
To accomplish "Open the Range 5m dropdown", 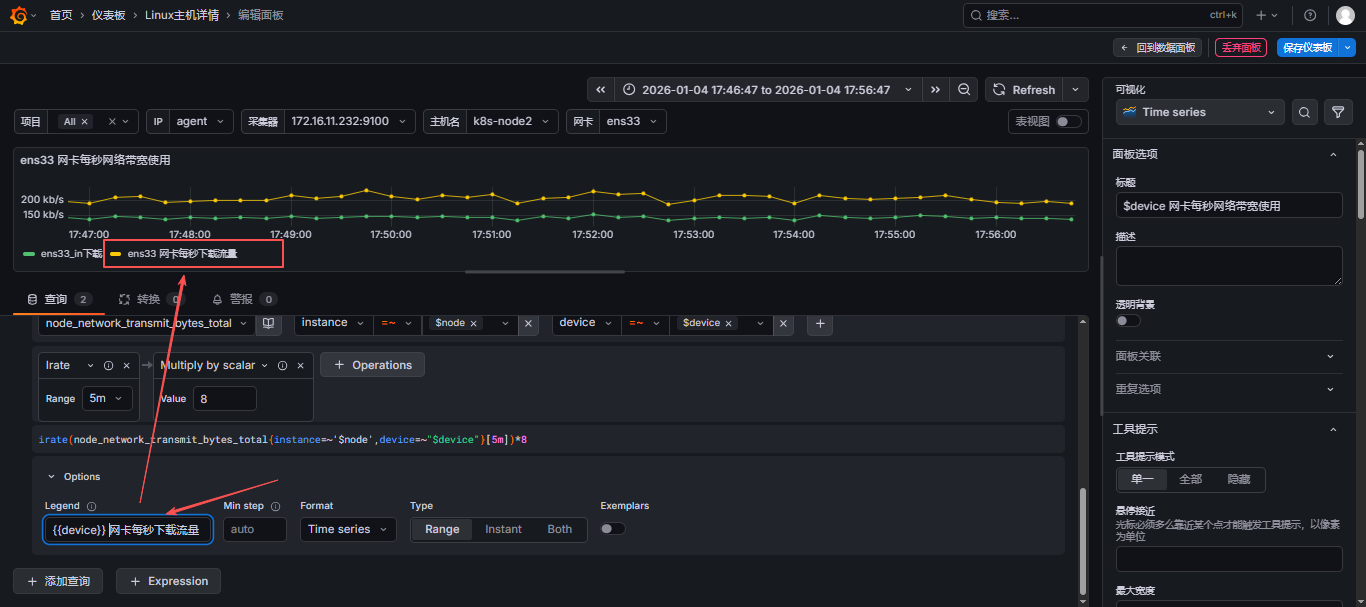I will [x=107, y=398].
